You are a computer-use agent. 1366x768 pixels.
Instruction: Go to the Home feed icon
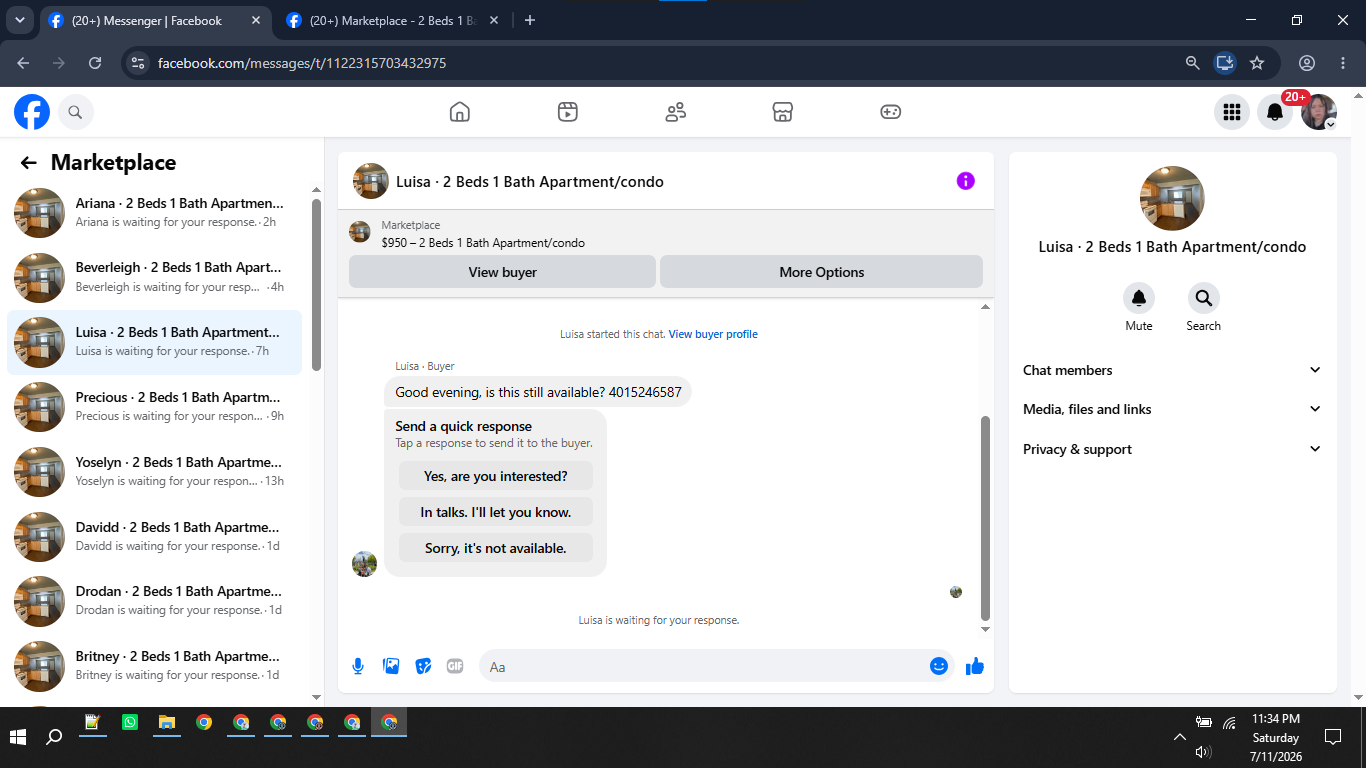(x=460, y=112)
